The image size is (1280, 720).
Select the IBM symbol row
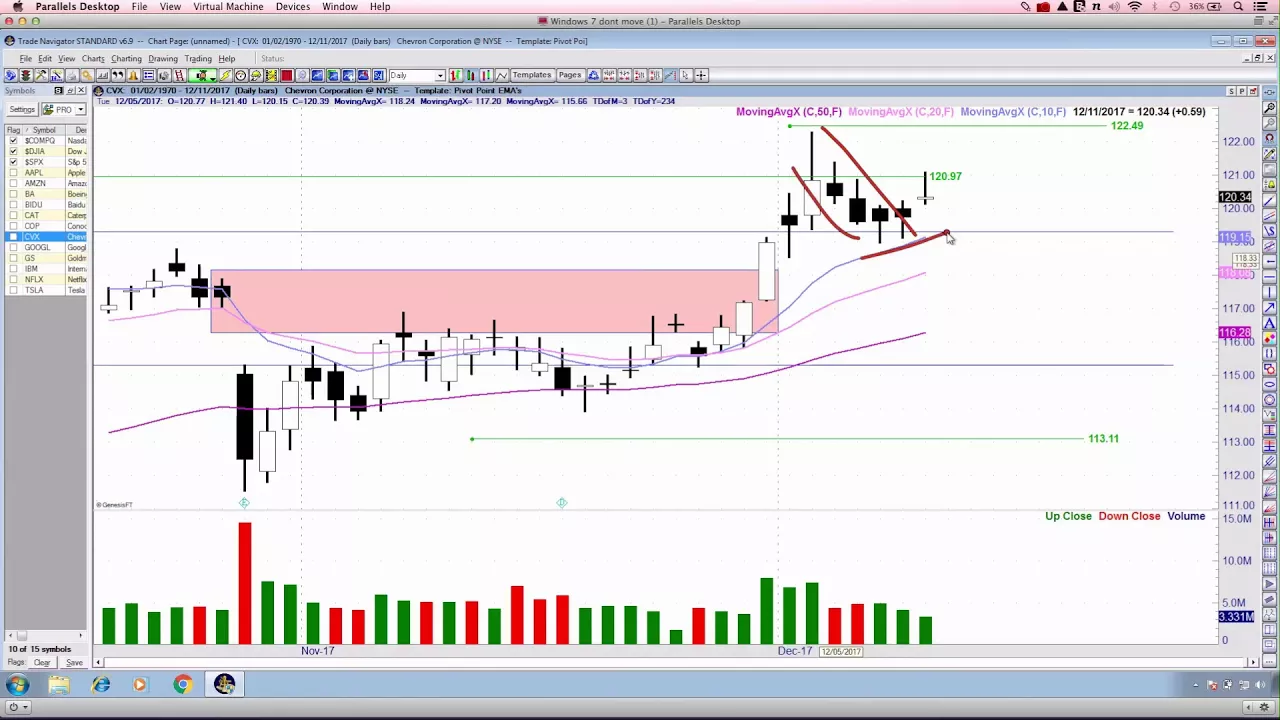(46, 268)
